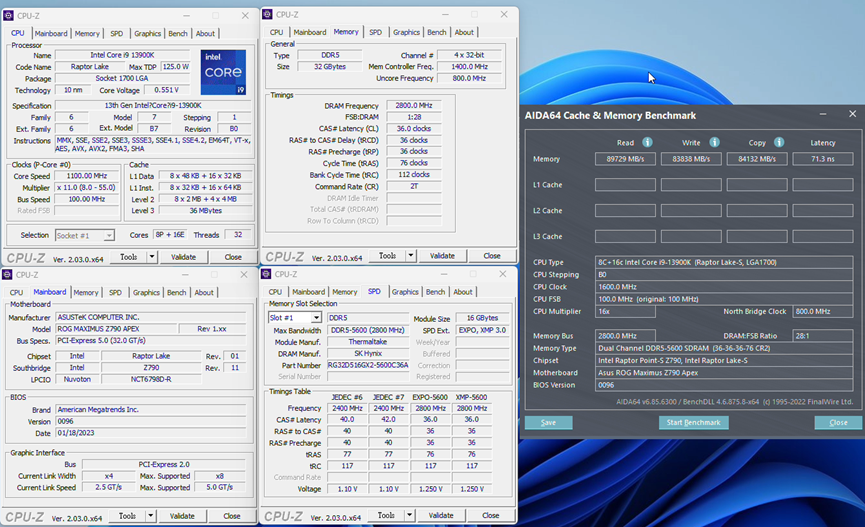865x527 pixels.
Task: Expand the Tools arrow in the Memory window
Action: [x=410, y=255]
